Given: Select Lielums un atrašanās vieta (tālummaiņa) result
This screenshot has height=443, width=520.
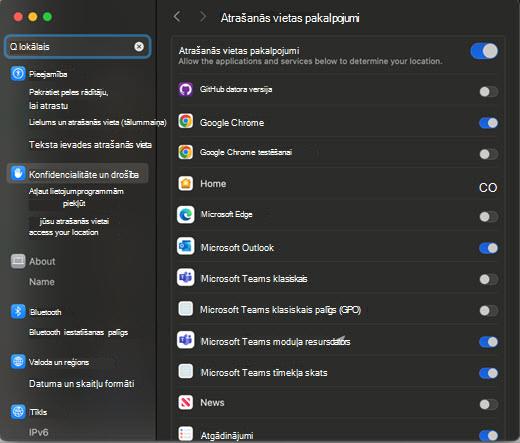Looking at the screenshot, I should click(x=98, y=122).
